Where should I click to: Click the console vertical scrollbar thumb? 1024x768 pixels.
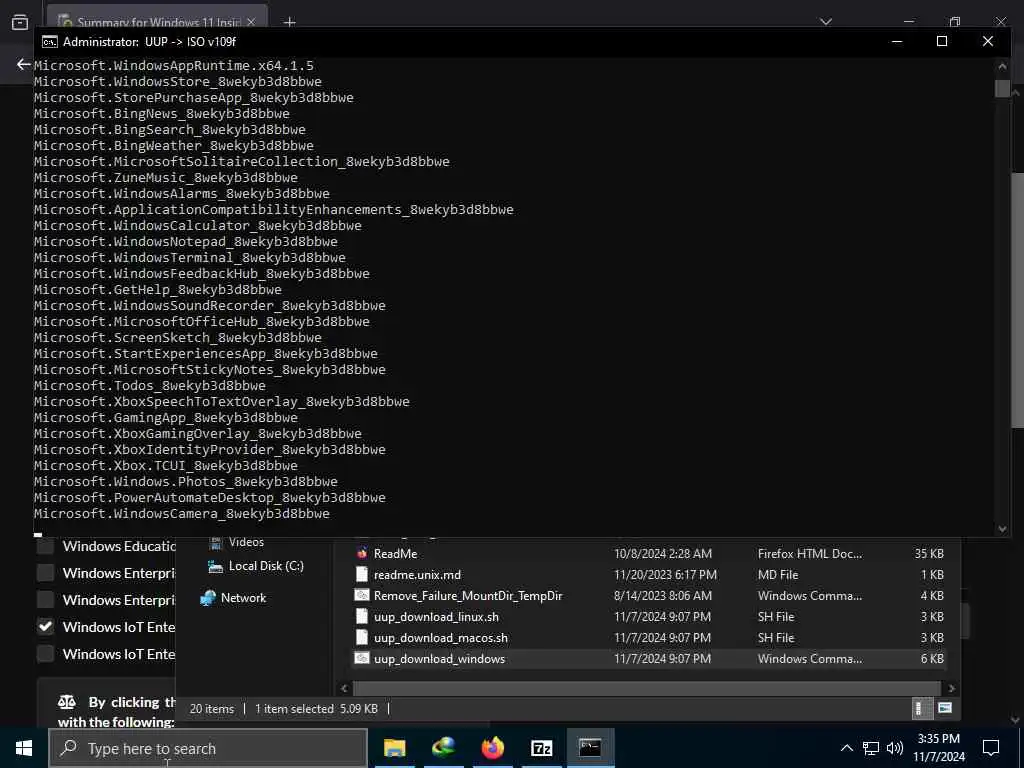click(1002, 88)
